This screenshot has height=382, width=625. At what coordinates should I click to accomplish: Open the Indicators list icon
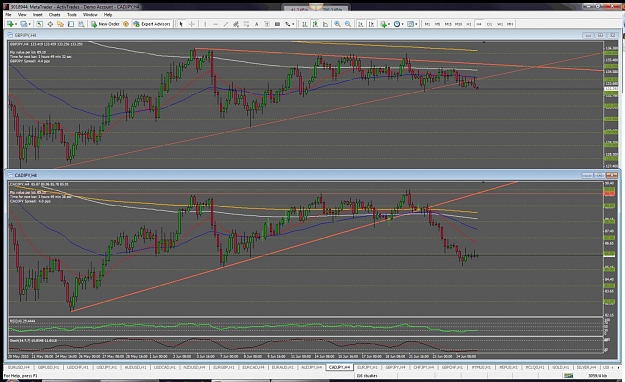point(383,24)
